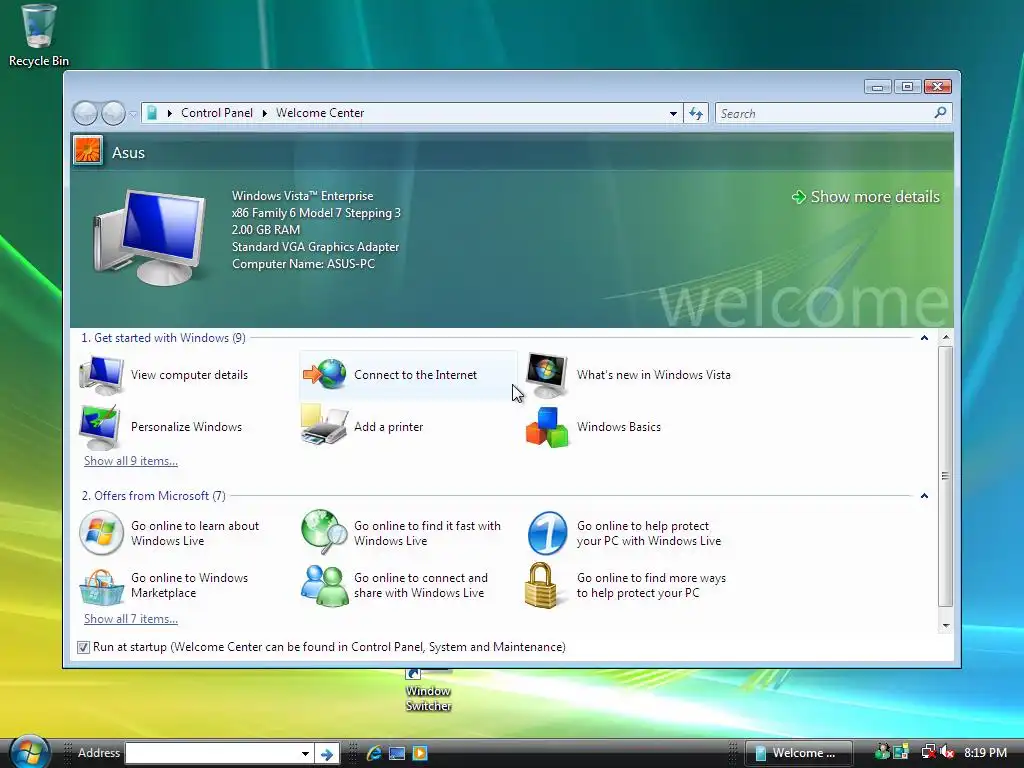Viewport: 1024px width, 768px height.
Task: Open the taskbar Address field dropdown
Action: [305, 754]
